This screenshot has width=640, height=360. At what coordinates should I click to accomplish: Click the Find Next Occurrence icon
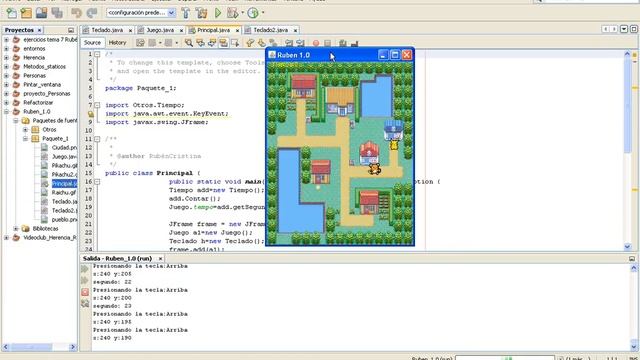212,43
